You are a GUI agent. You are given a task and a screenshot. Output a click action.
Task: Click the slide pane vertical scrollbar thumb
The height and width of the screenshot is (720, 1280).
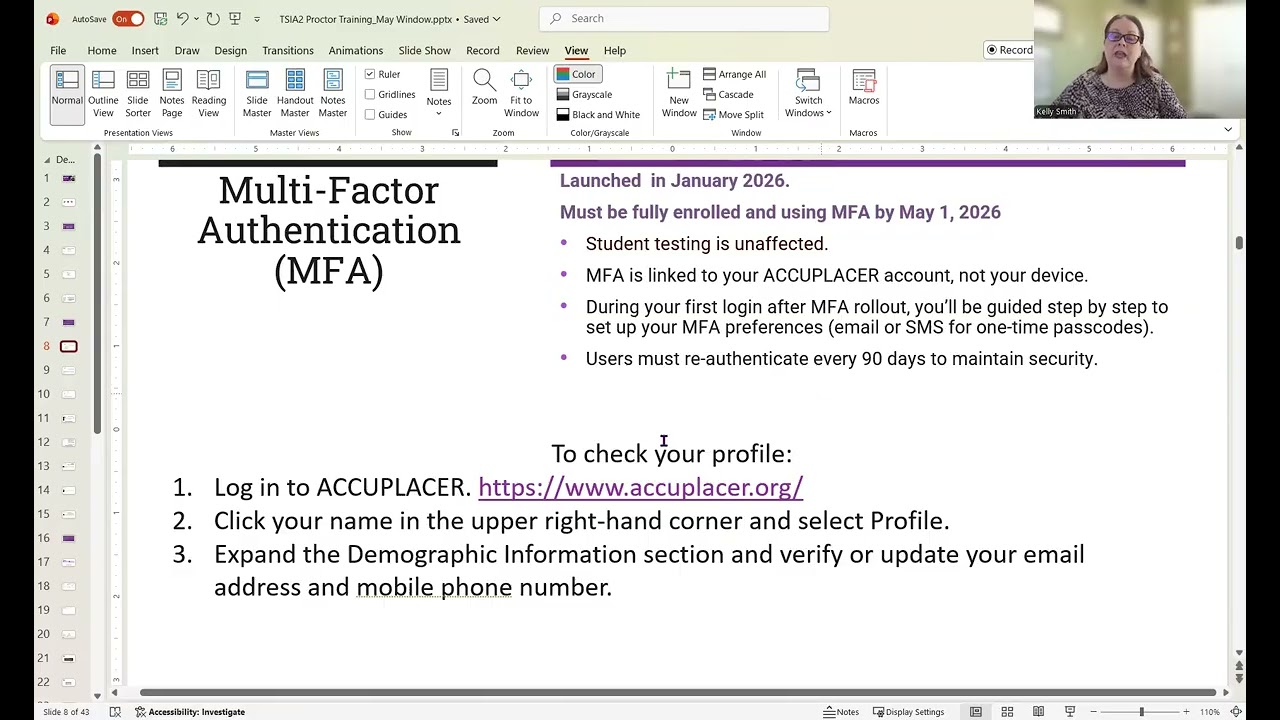tap(1239, 243)
